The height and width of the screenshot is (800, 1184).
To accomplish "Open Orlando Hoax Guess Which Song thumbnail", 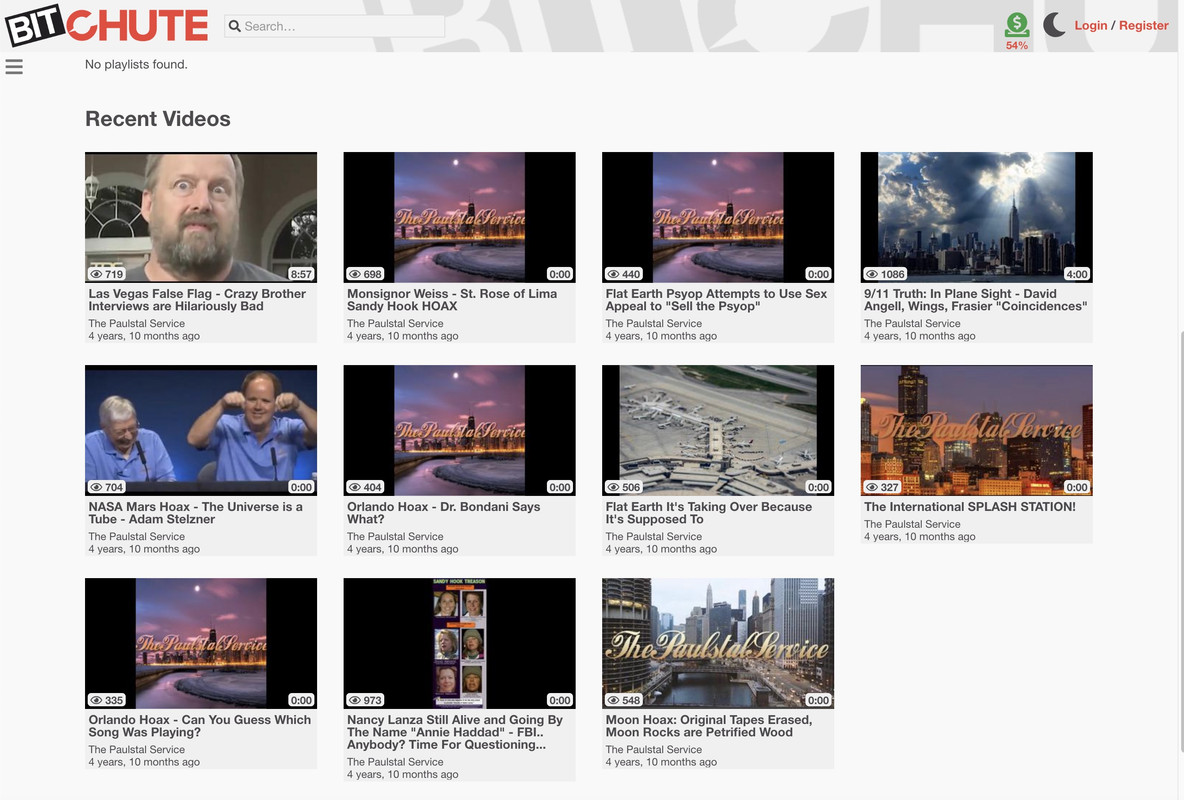I will (201, 643).
